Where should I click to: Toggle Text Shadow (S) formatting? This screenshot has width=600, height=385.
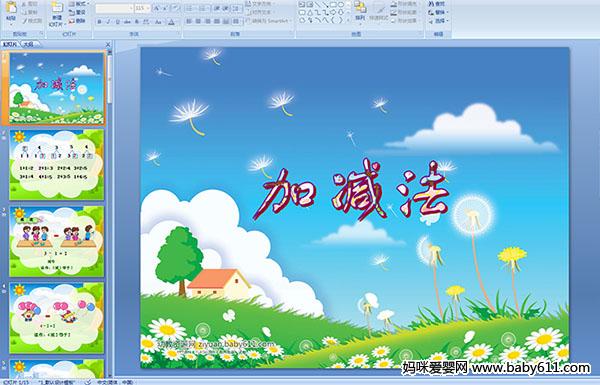[x=137, y=22]
